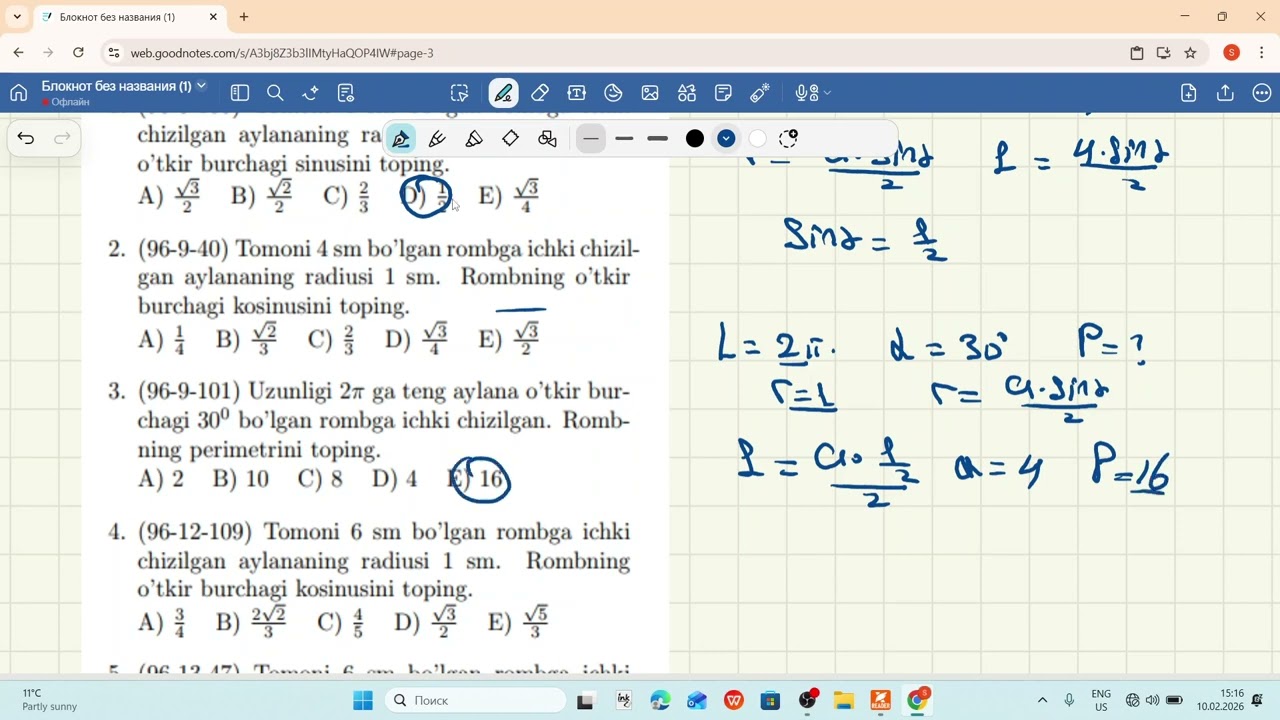Toggle the page sidebar panel

(x=240, y=93)
